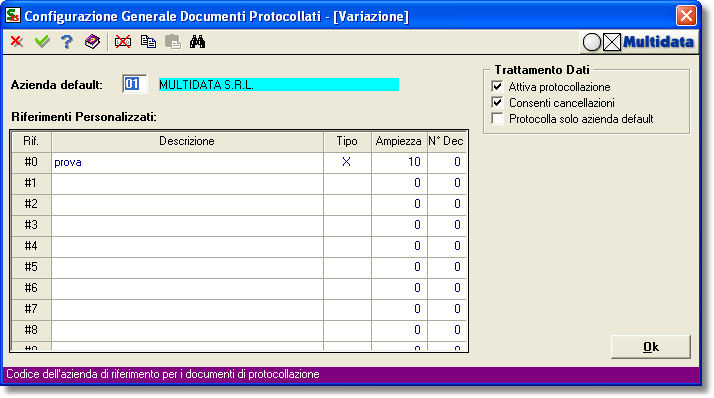Screen dimensions: 714x398
Task: Click the MULTIDATA S.R.L. company name field
Action: 279,85
